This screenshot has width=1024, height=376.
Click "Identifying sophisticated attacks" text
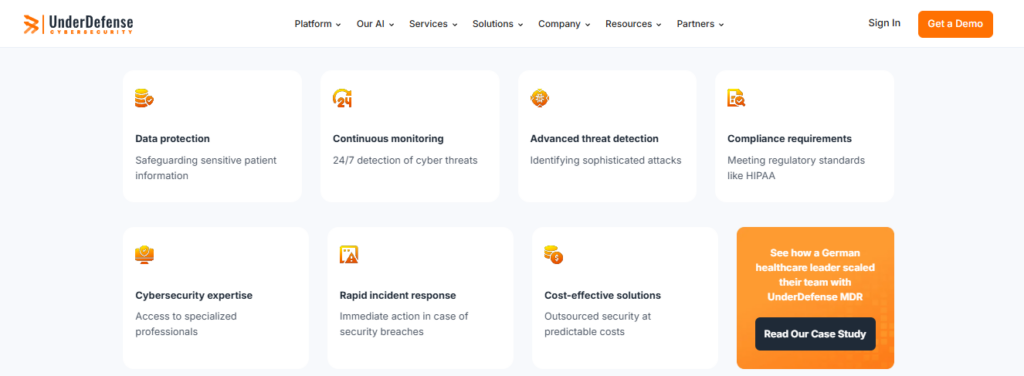coord(605,160)
